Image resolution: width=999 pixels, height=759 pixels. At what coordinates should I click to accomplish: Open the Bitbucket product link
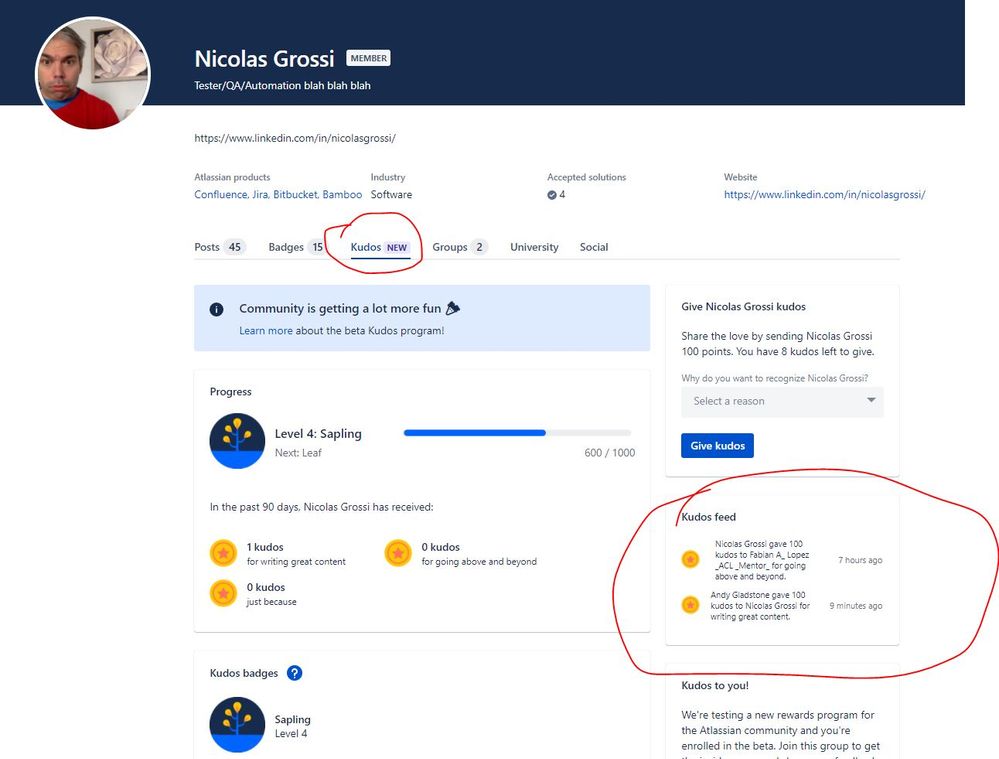pos(296,194)
